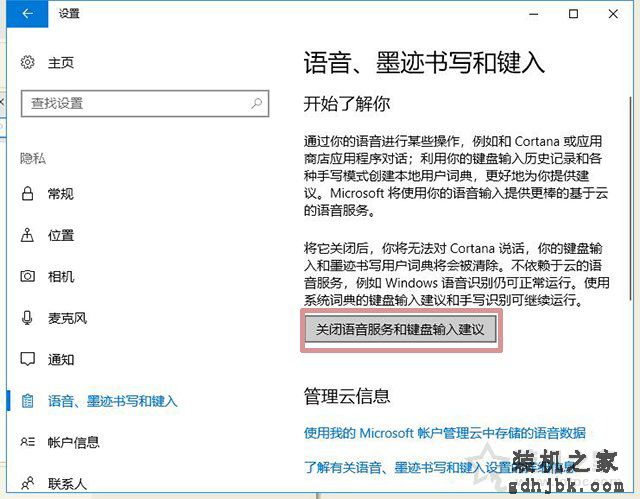Click the 帐户信息 account icon
The width and height of the screenshot is (640, 499).
point(27,442)
